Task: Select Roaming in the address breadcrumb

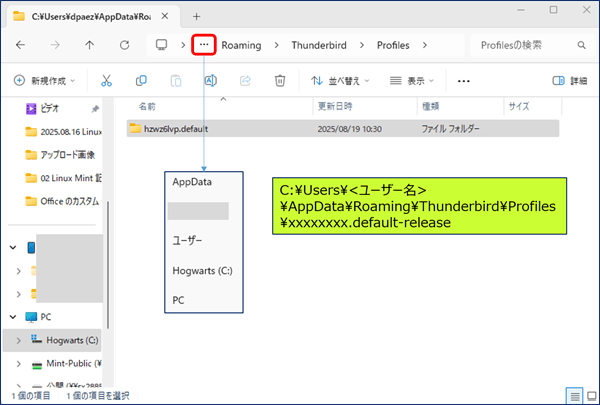Action: coord(241,45)
